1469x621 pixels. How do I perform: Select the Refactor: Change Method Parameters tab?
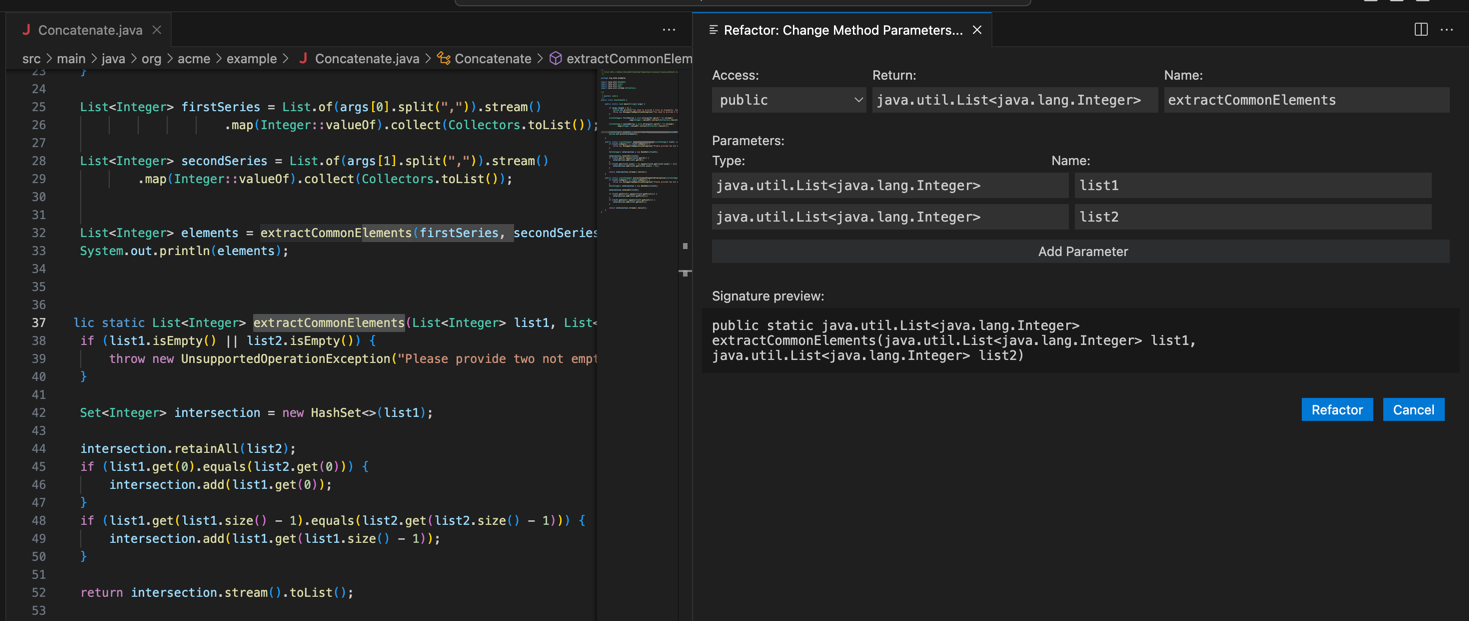tap(843, 30)
